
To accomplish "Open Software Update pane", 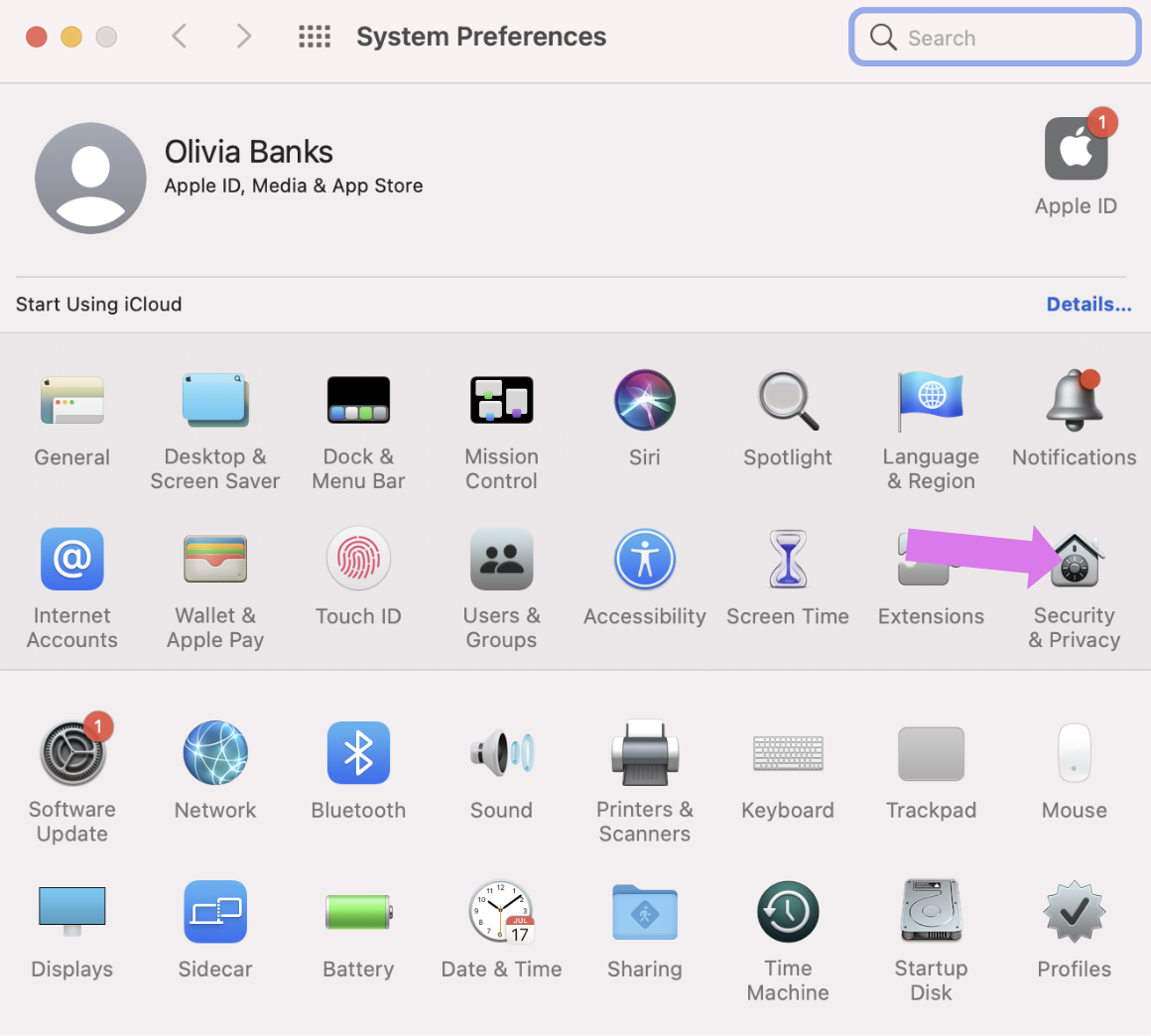I will point(71,752).
